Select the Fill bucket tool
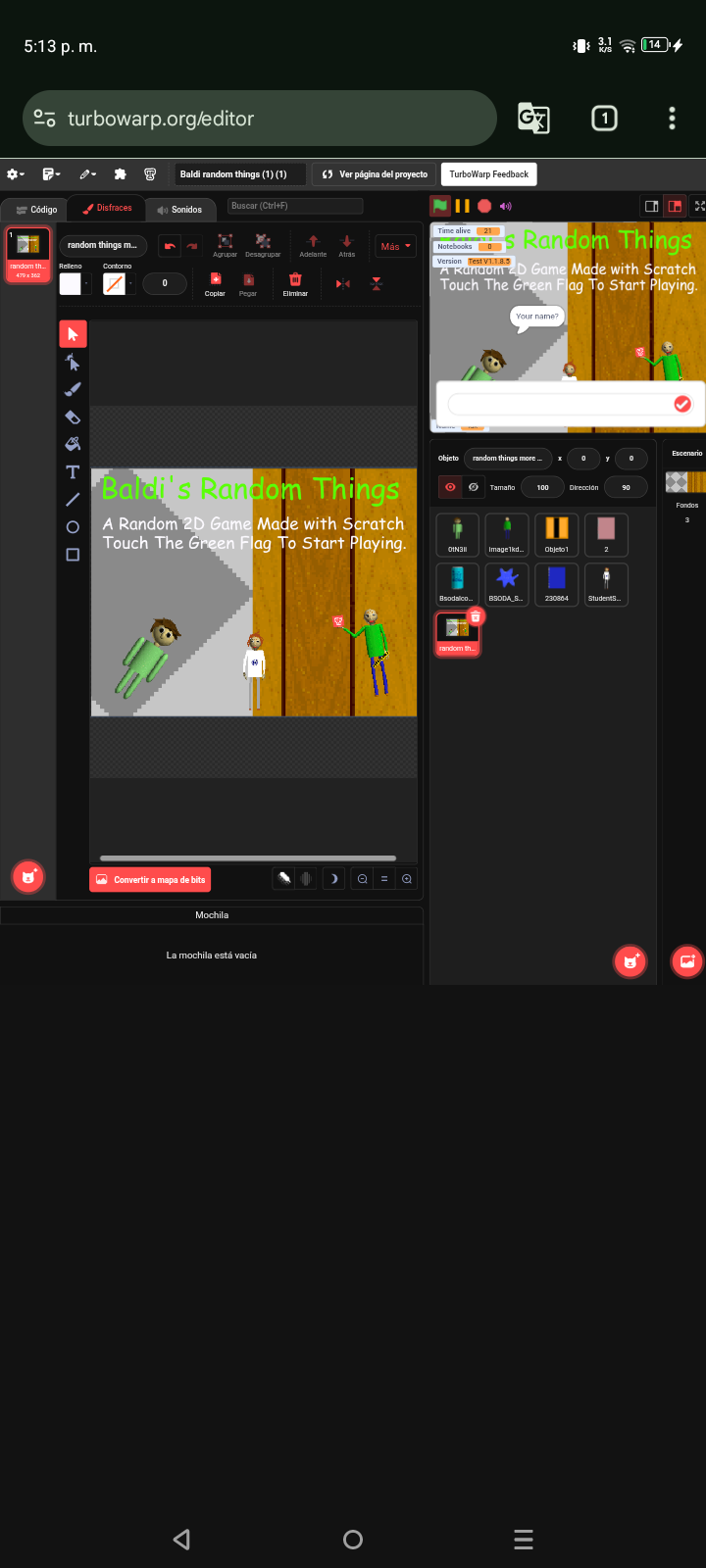The width and height of the screenshot is (706, 1568). point(73,444)
